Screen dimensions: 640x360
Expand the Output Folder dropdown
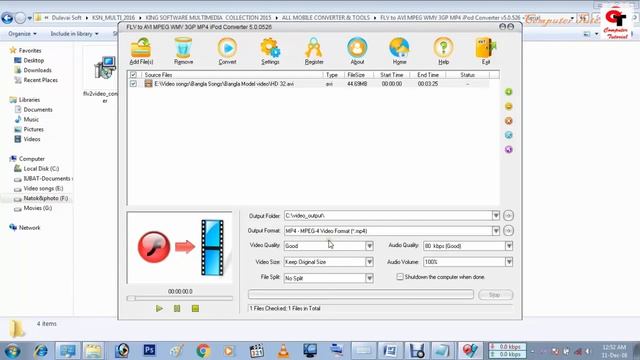pyautogui.click(x=496, y=216)
